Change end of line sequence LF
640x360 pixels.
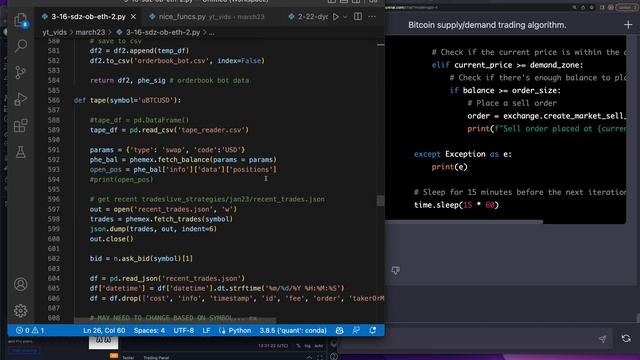click(206, 330)
